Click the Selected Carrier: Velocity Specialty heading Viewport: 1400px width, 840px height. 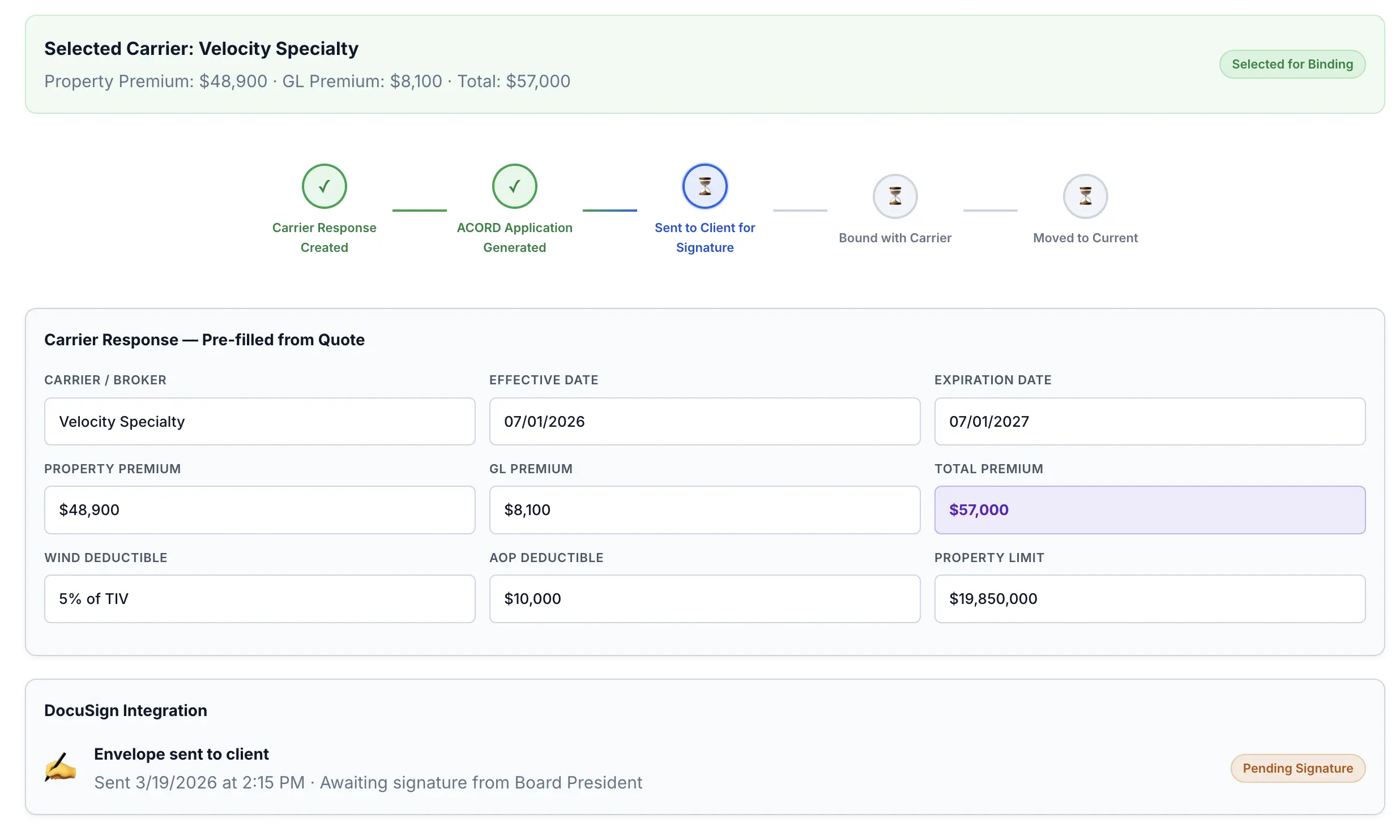[x=201, y=49]
